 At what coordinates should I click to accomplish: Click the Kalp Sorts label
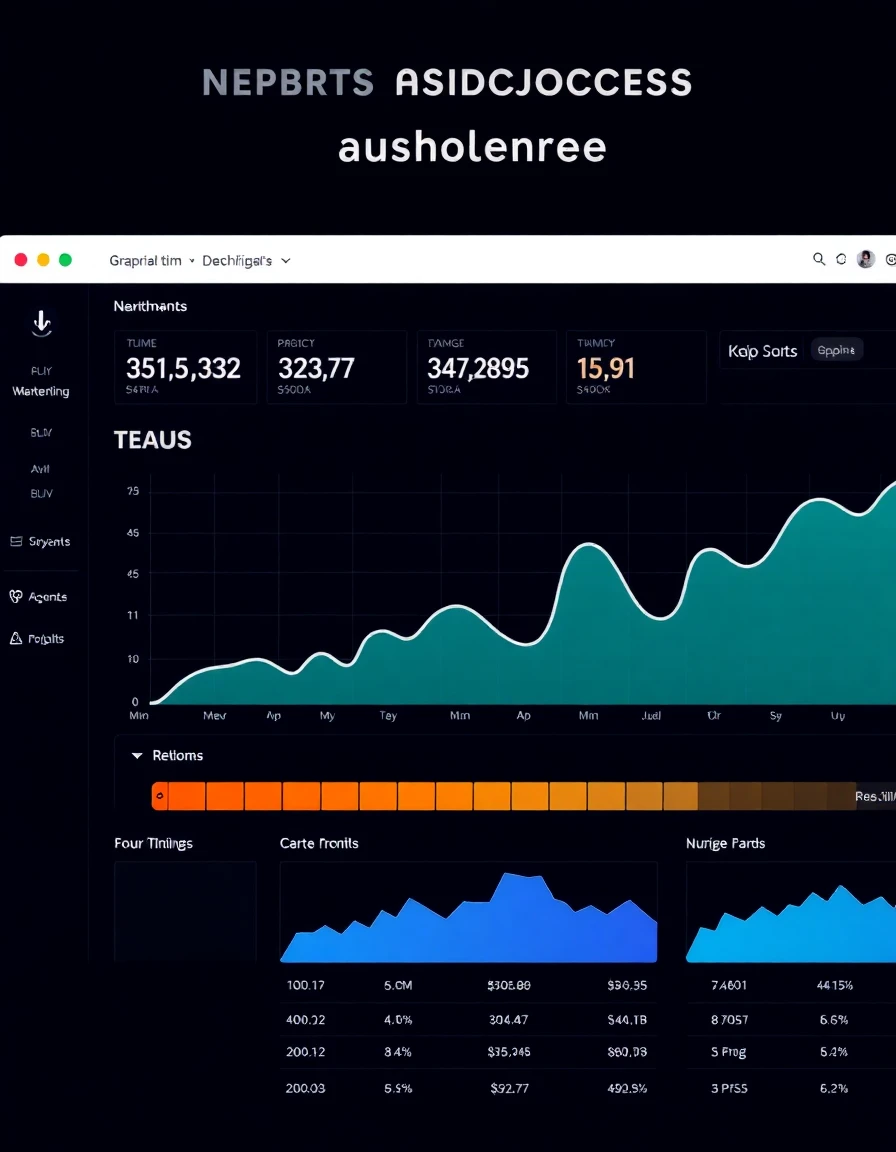tap(762, 351)
